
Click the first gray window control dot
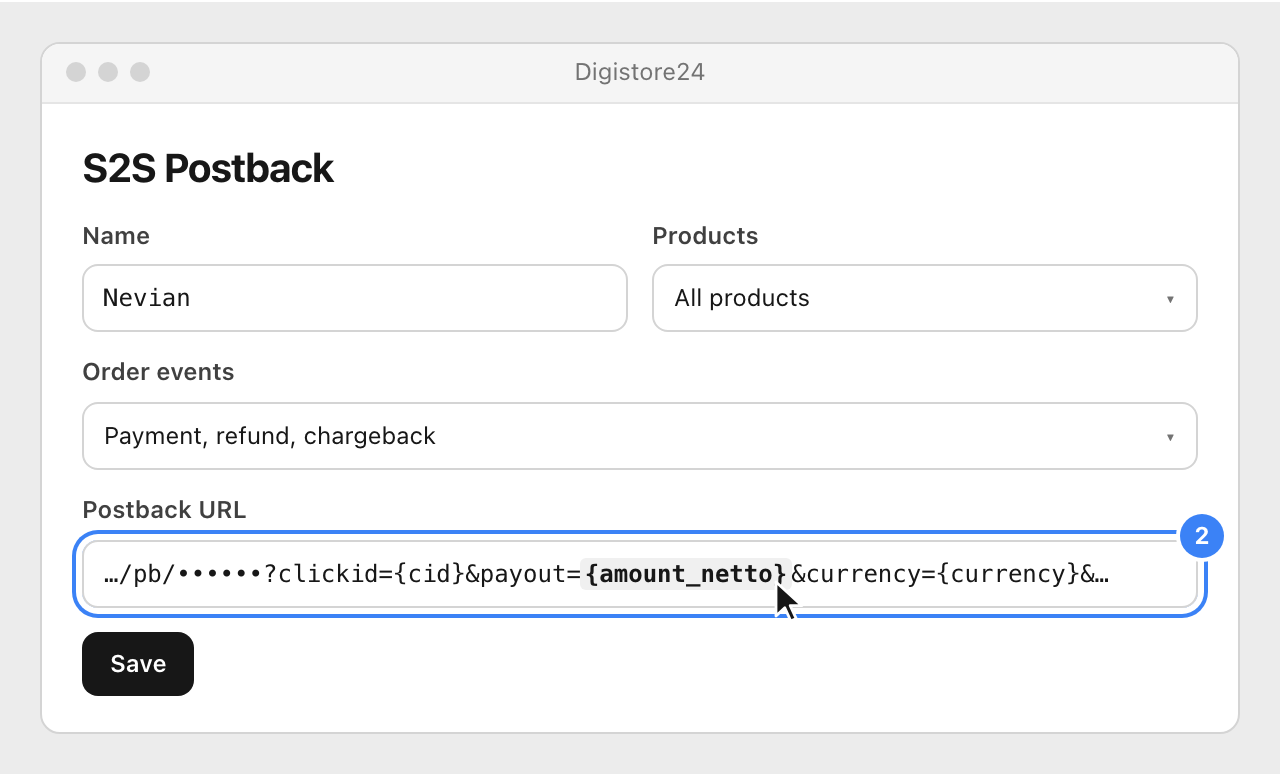pos(76,72)
